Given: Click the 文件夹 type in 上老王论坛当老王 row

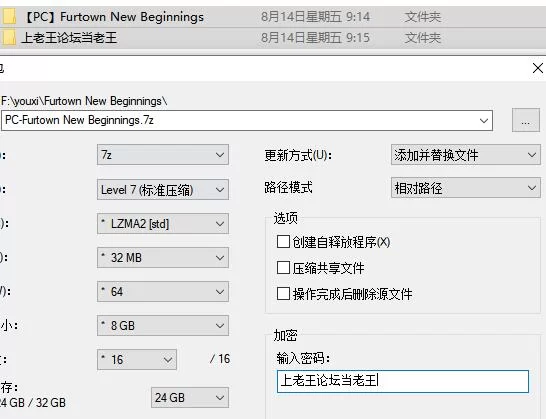Looking at the screenshot, I should pyautogui.click(x=423, y=38).
